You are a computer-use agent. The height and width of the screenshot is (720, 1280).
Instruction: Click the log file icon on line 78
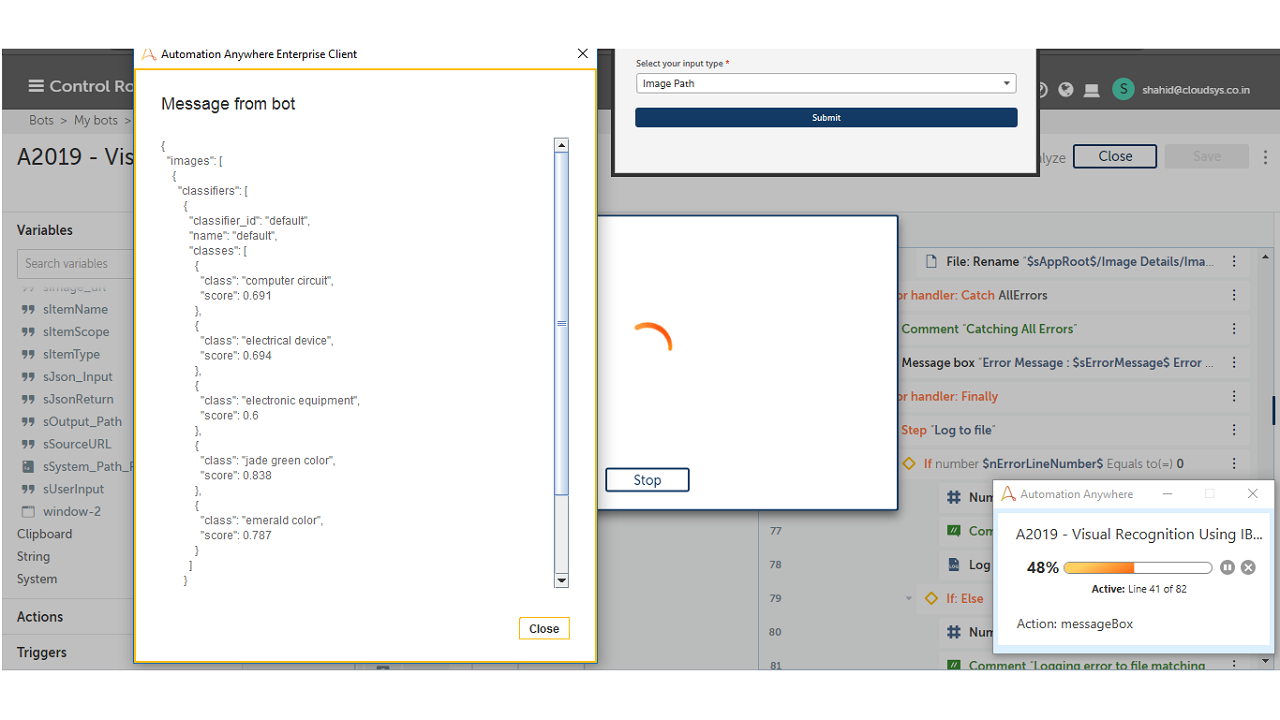(954, 565)
